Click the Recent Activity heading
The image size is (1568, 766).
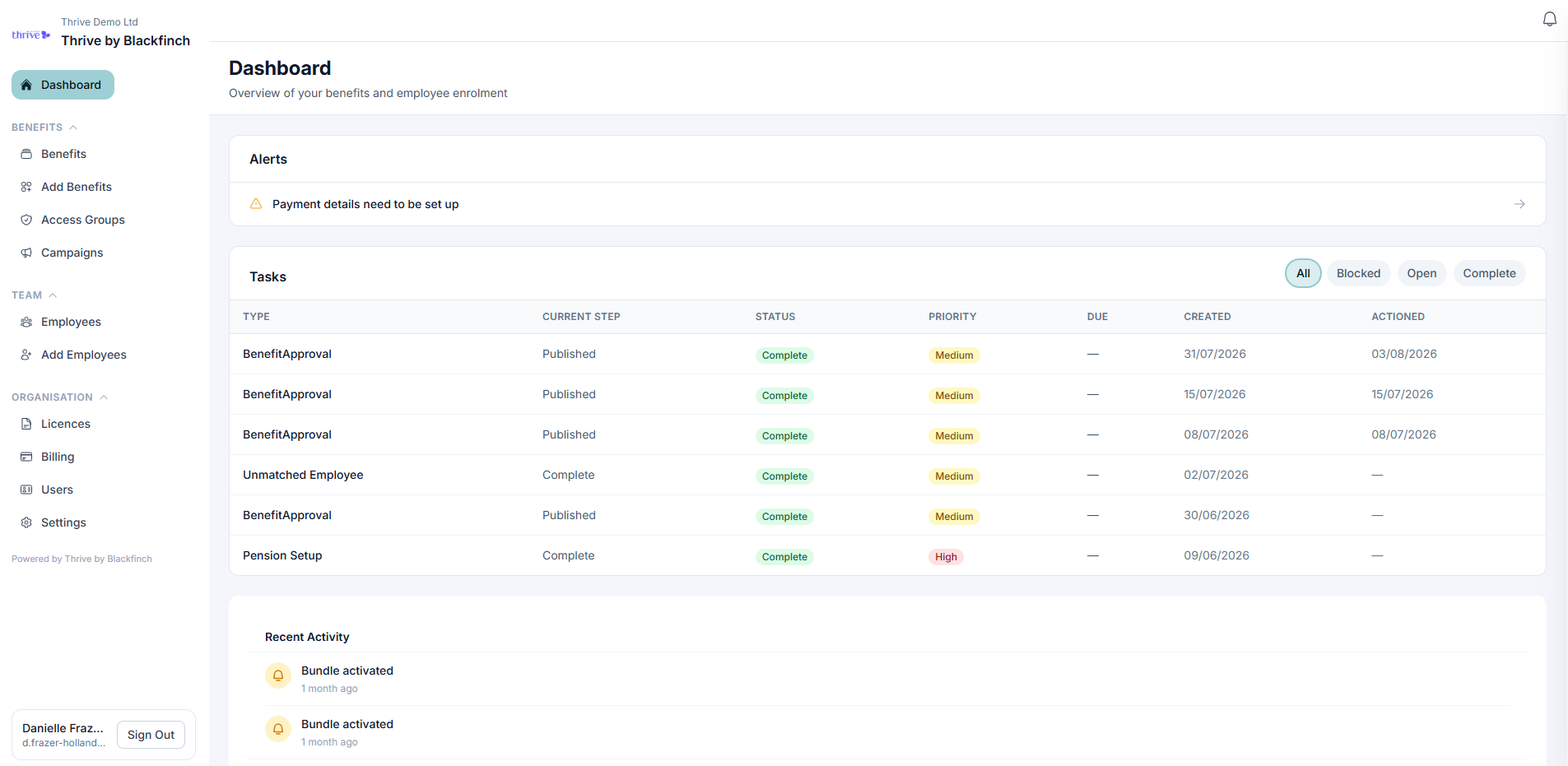[x=307, y=637]
